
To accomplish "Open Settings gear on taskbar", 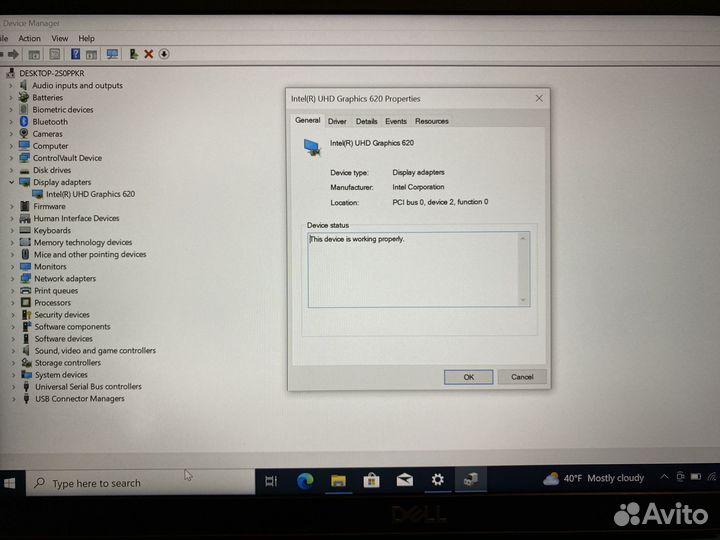I will click(x=438, y=480).
